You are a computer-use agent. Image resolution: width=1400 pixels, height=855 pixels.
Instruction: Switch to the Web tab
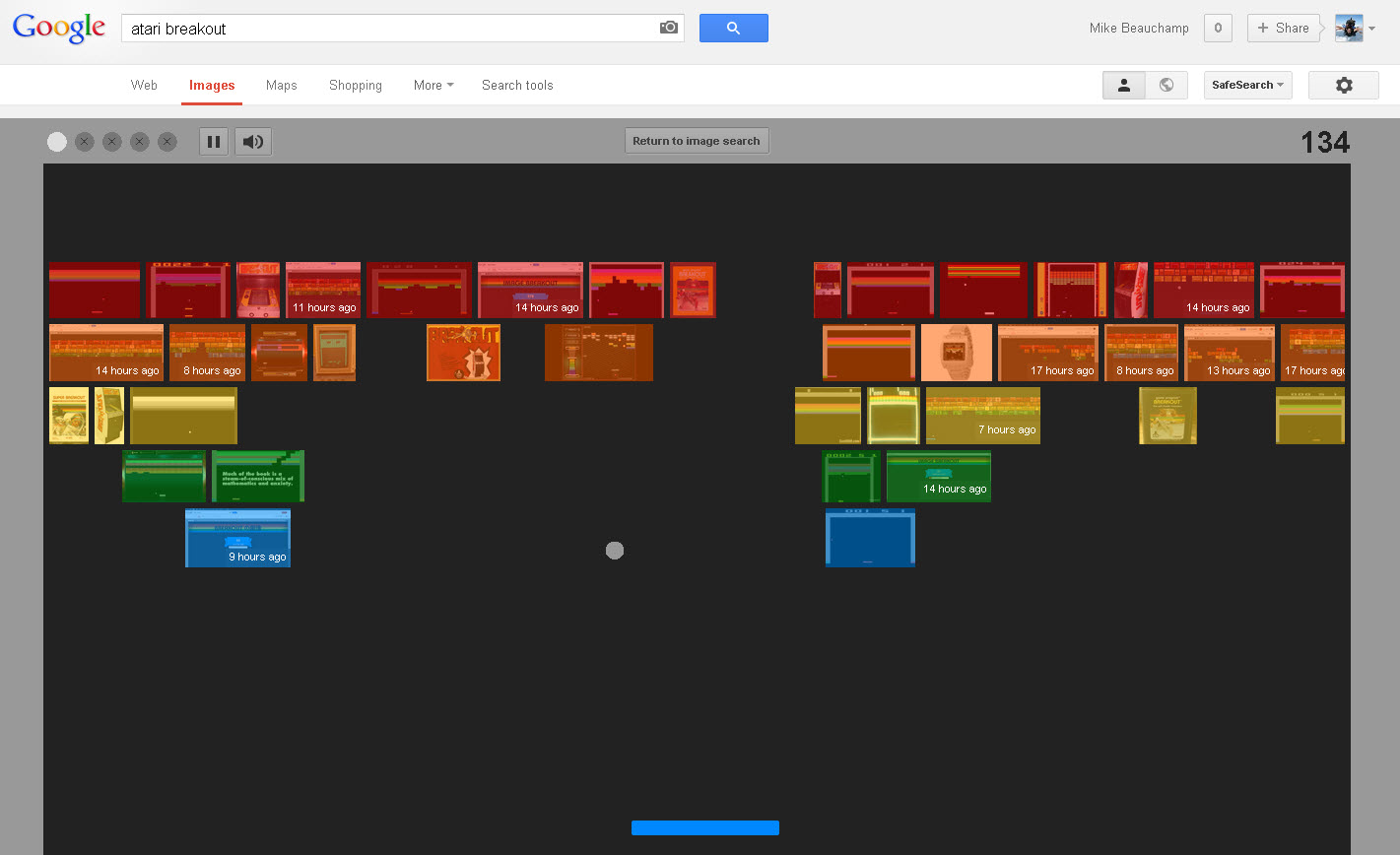(144, 86)
